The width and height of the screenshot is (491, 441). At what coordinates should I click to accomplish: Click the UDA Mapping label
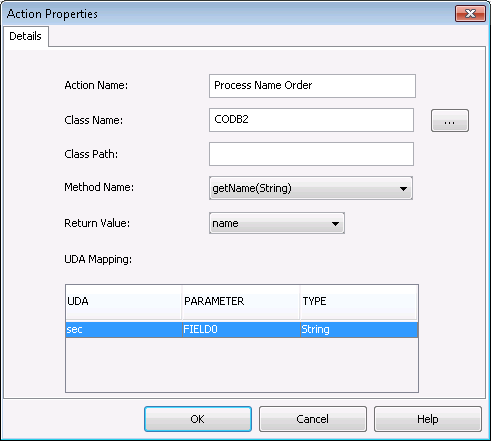point(98,259)
